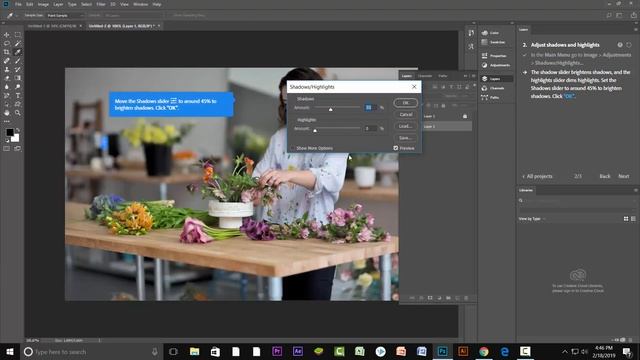Select the Type tool
The width and height of the screenshot is (640, 360).
[18, 96]
